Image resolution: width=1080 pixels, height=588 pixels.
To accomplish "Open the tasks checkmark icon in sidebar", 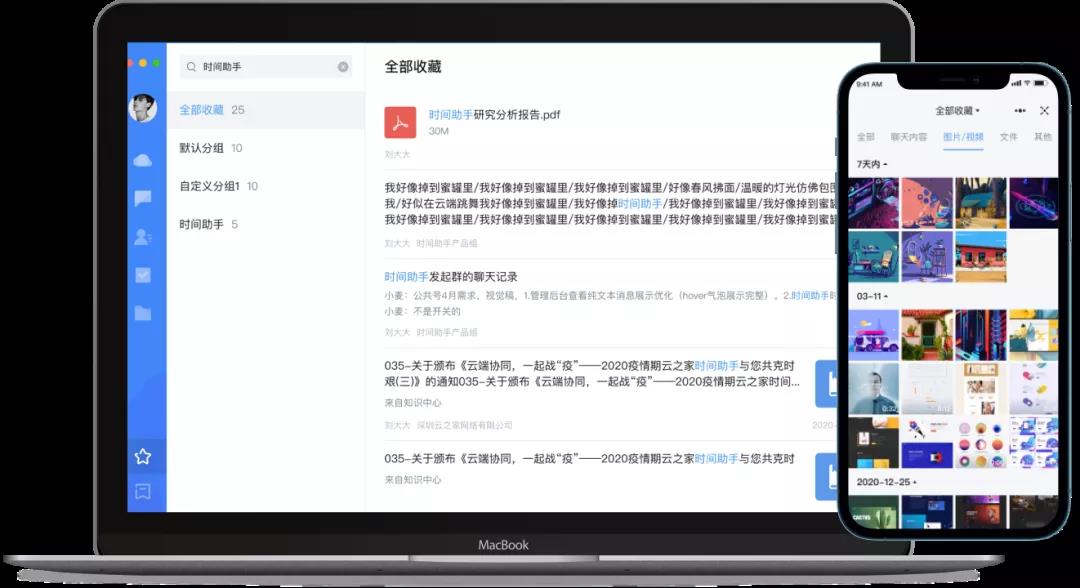I will point(143,275).
